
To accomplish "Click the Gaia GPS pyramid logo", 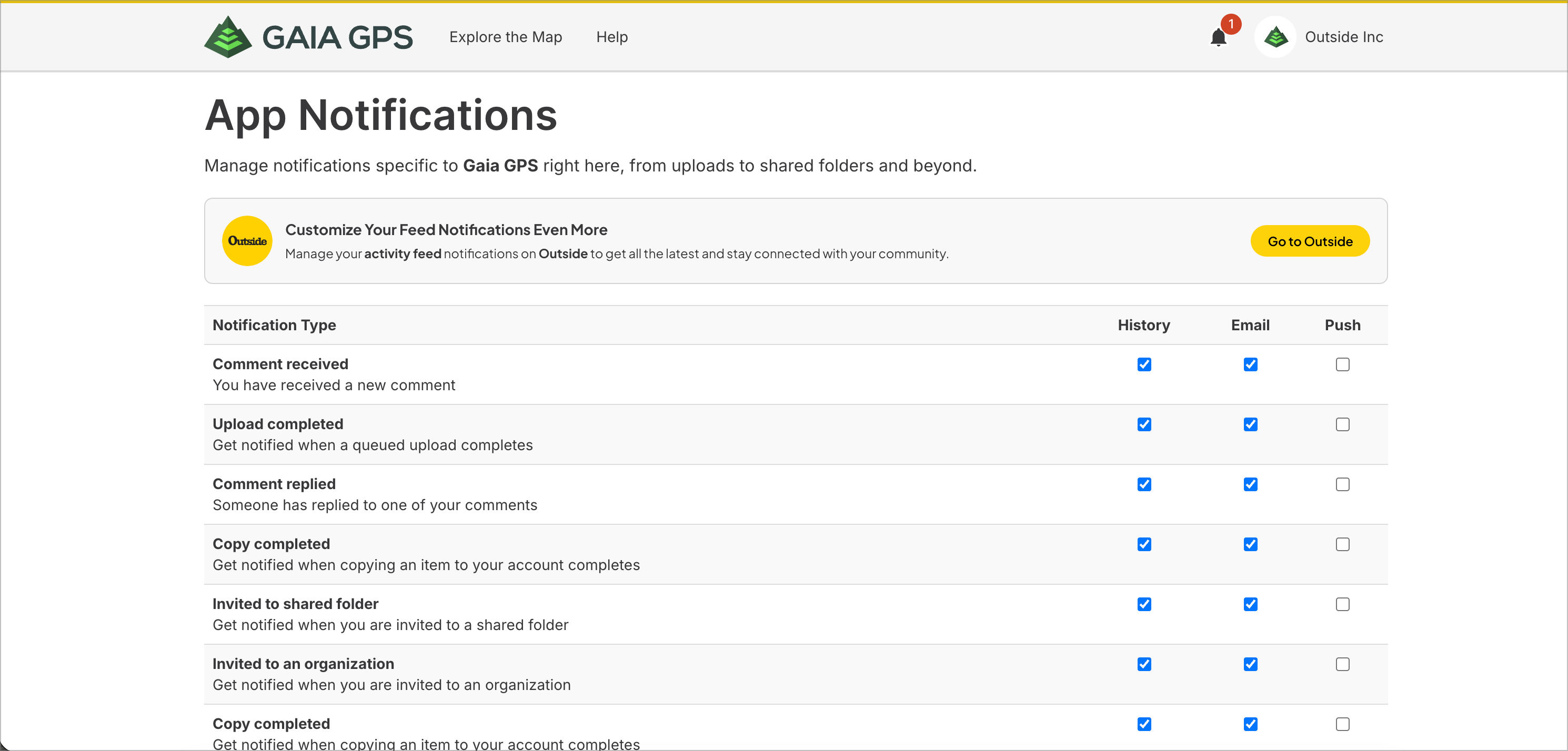I will click(228, 37).
